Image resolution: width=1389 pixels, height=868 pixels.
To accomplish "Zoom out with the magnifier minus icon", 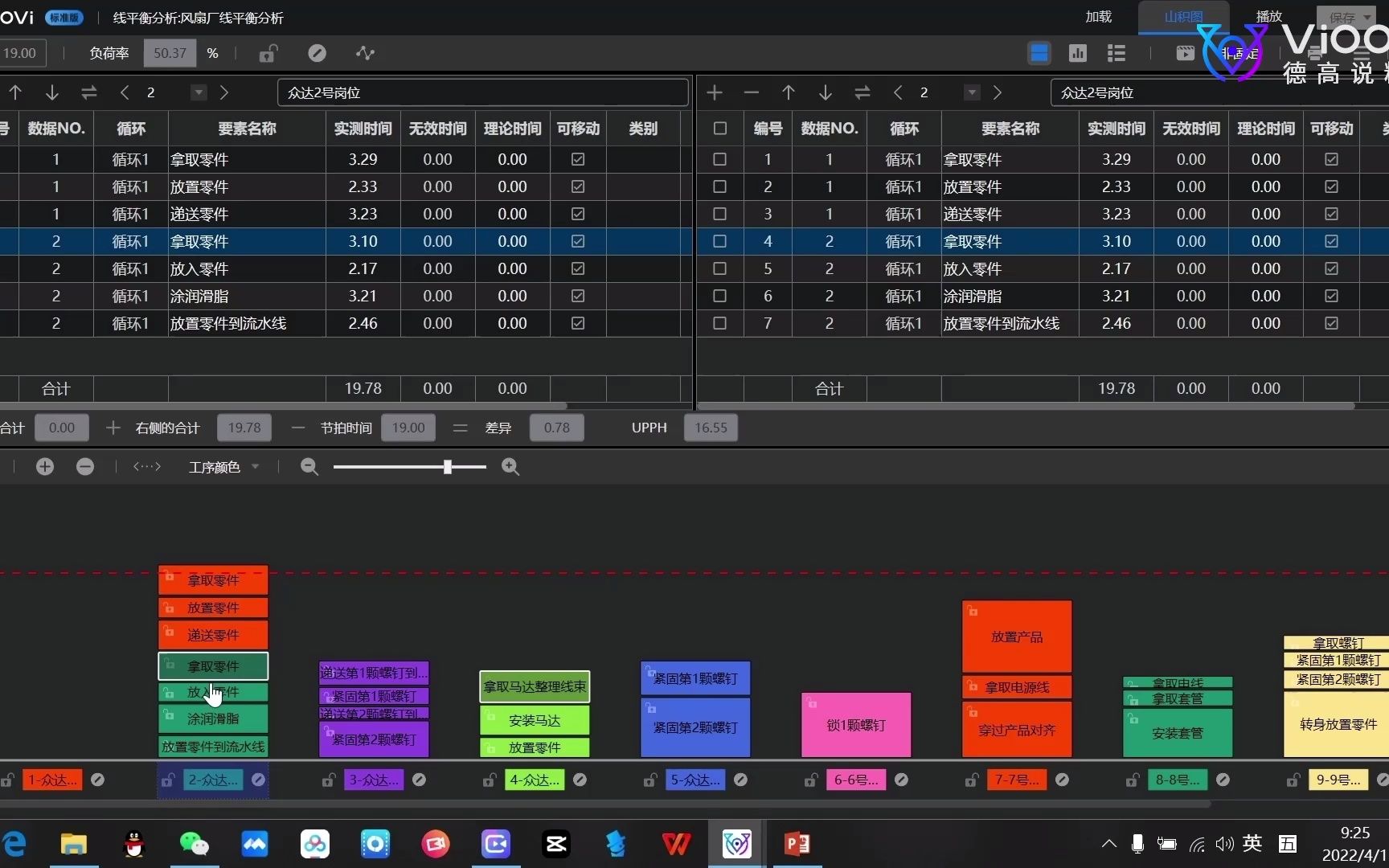I will coord(309,467).
